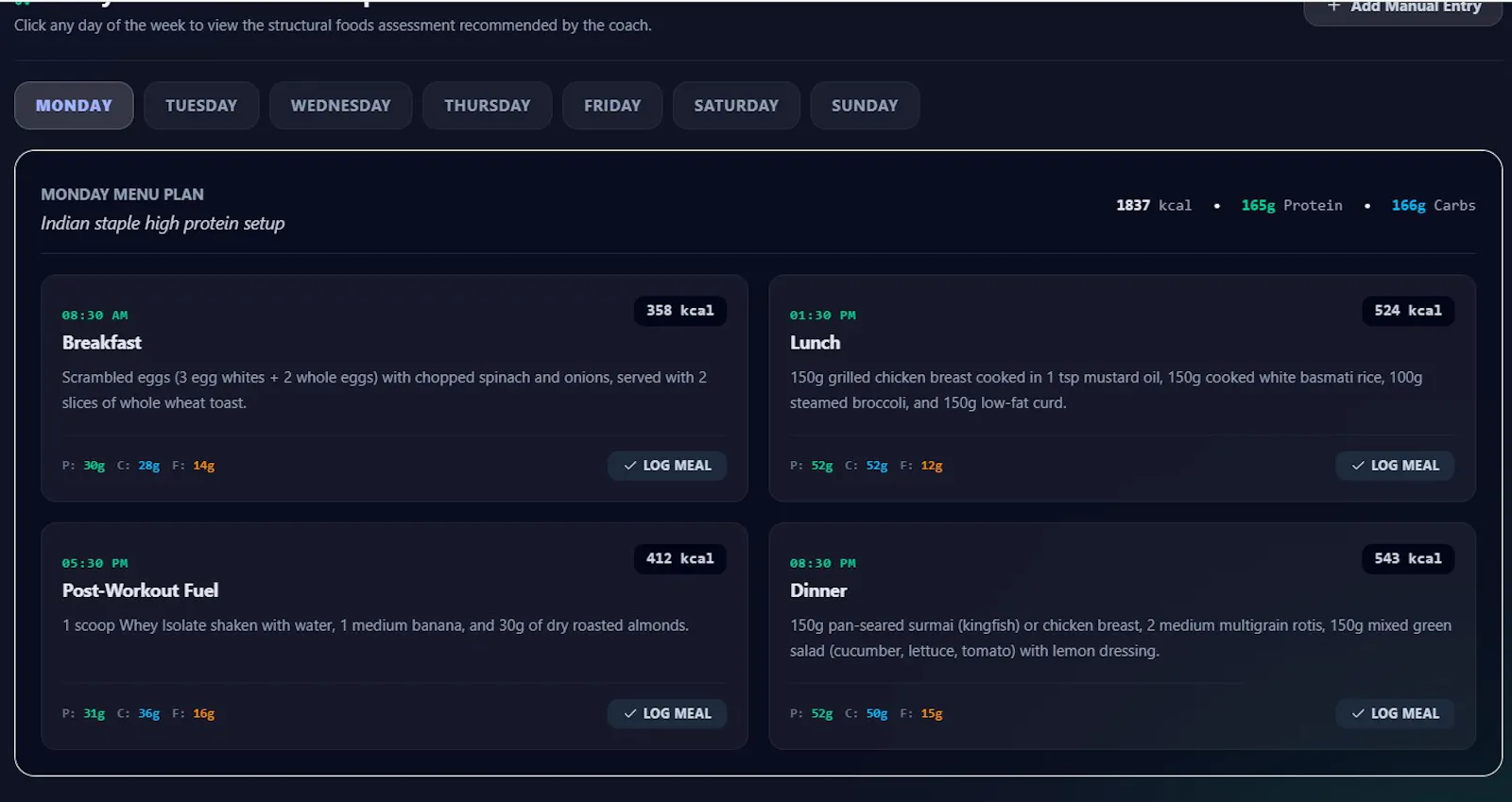The height and width of the screenshot is (802, 1512).
Task: Click the Dinner pan-seared surmai description
Action: (x=1121, y=639)
